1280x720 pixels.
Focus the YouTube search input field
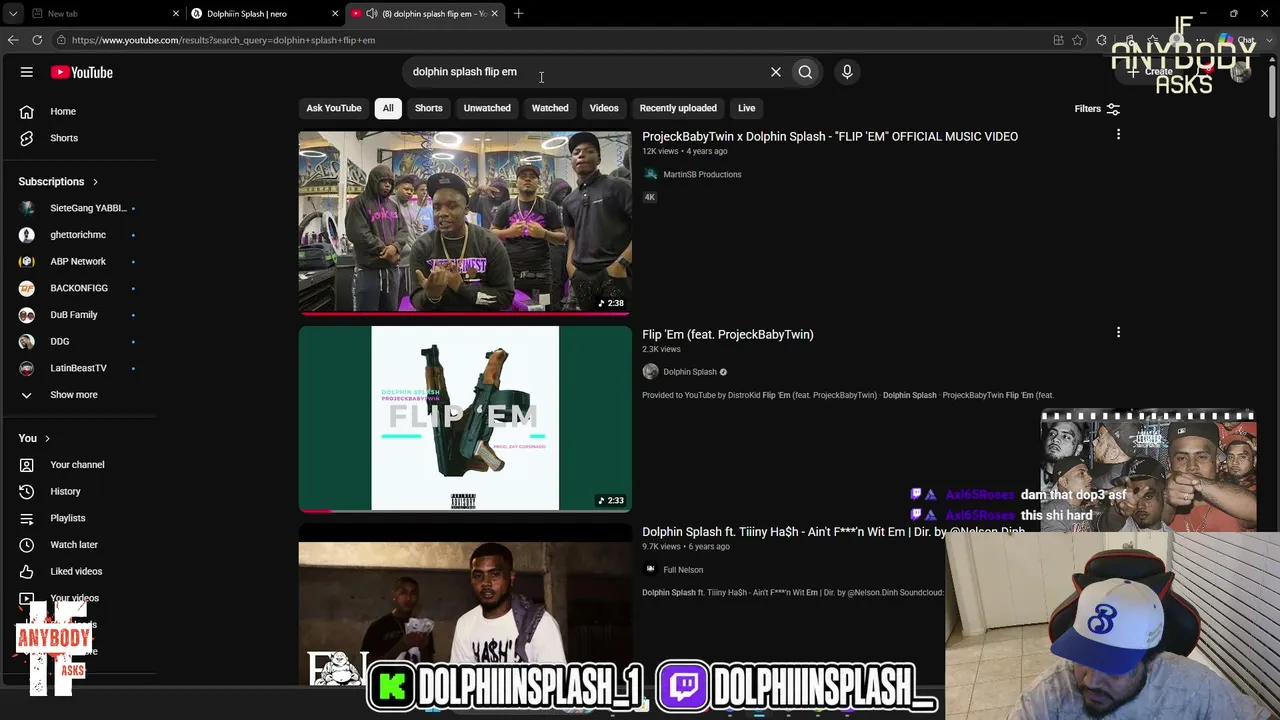[585, 72]
